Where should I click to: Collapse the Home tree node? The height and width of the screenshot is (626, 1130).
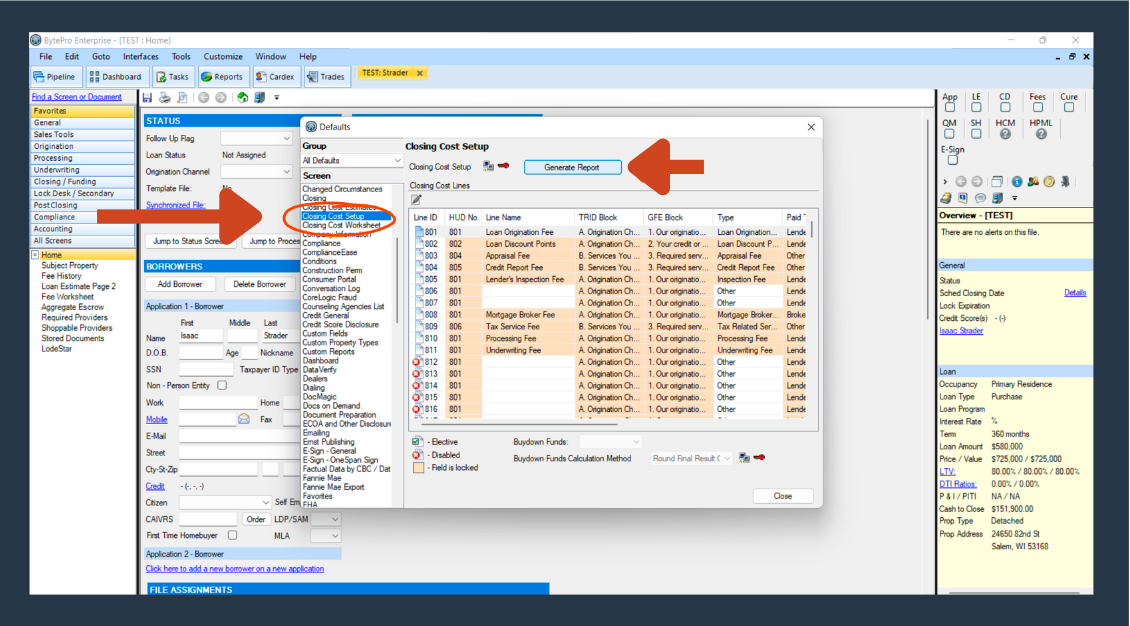click(35, 255)
